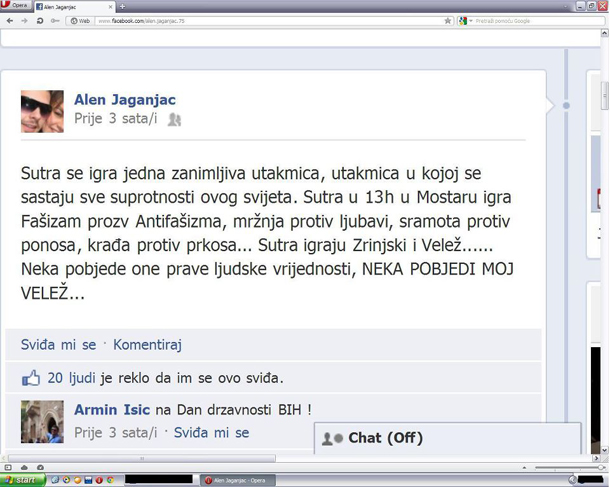Screen dimensions: 610x487
Task: Click the thumbs-up like icon
Action: [31, 378]
